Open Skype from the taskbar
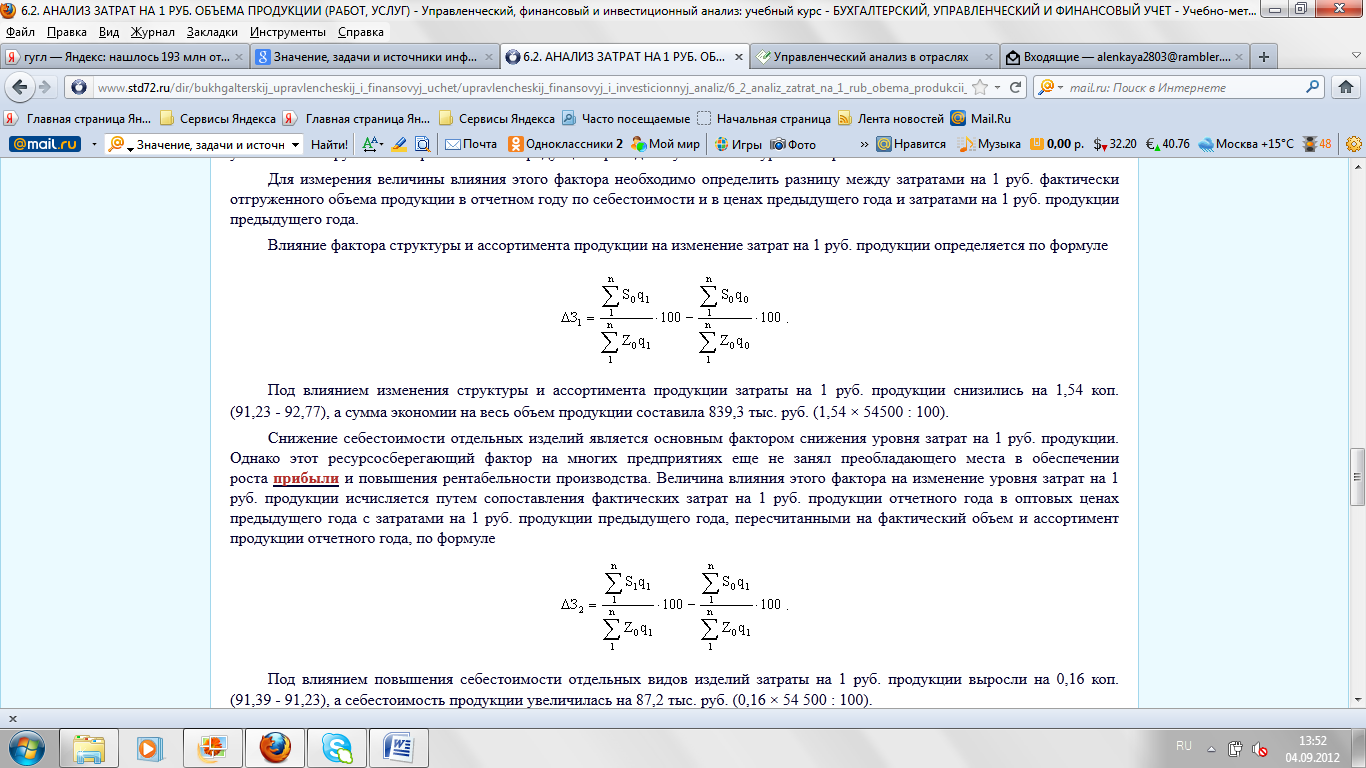 click(337, 747)
